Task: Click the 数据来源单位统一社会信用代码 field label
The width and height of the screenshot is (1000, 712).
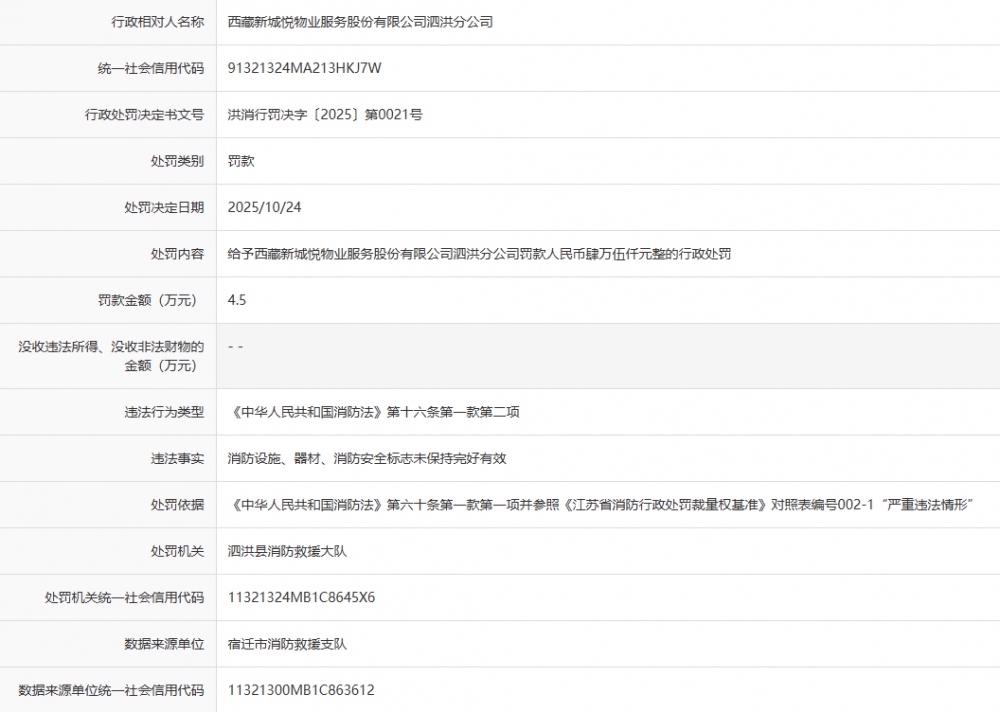Action: coord(111,690)
